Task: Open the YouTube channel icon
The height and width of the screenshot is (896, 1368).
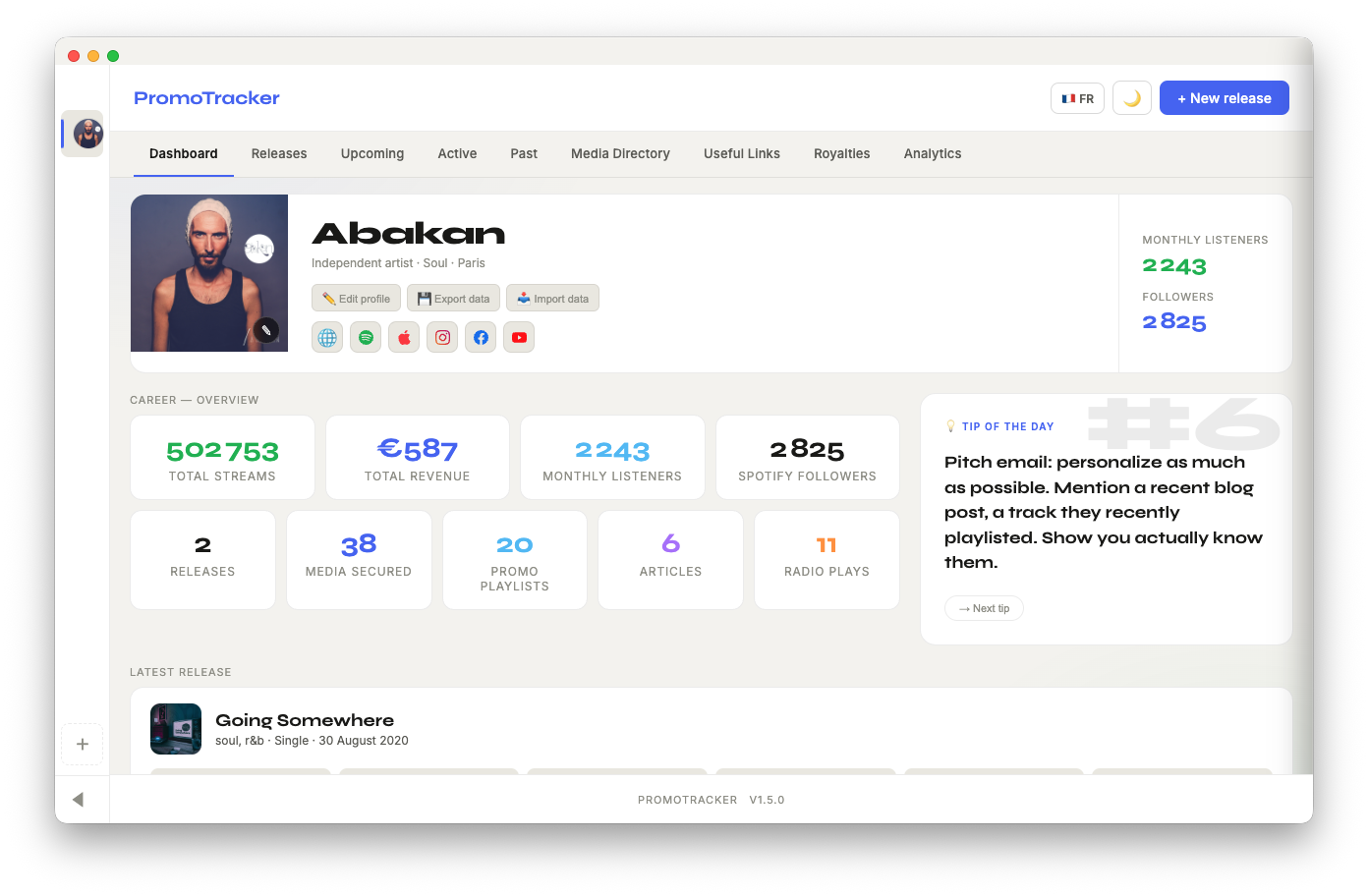Action: [519, 338]
